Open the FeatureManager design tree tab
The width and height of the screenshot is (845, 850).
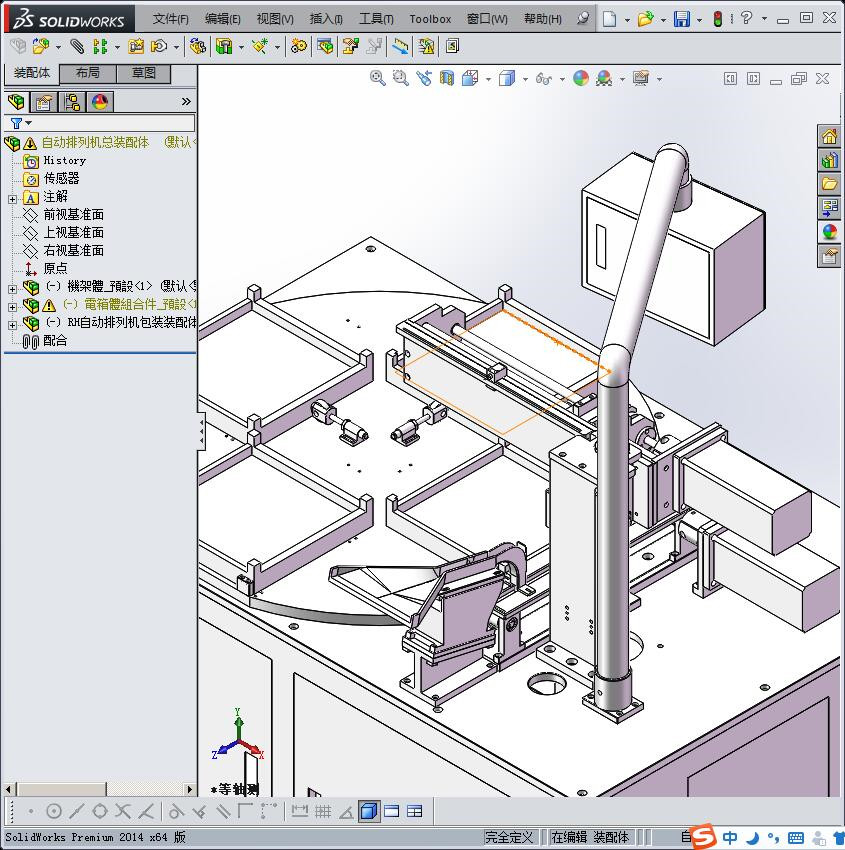[x=15, y=102]
